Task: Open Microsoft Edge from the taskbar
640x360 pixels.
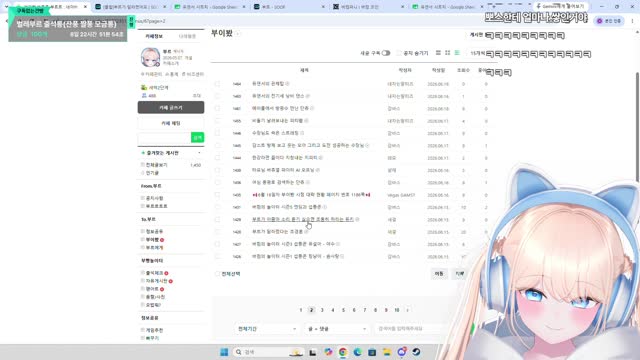Action: point(358,352)
